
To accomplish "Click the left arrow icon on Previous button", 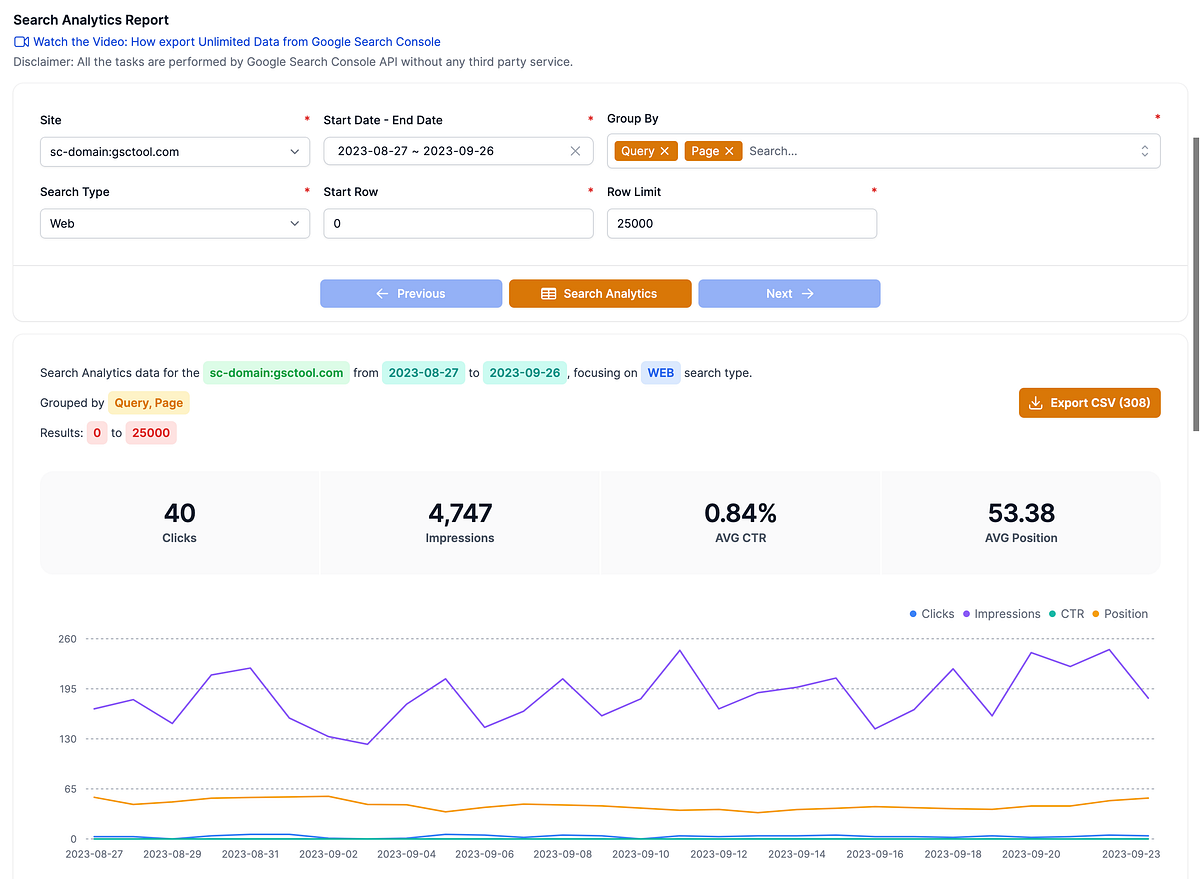I will 382,293.
